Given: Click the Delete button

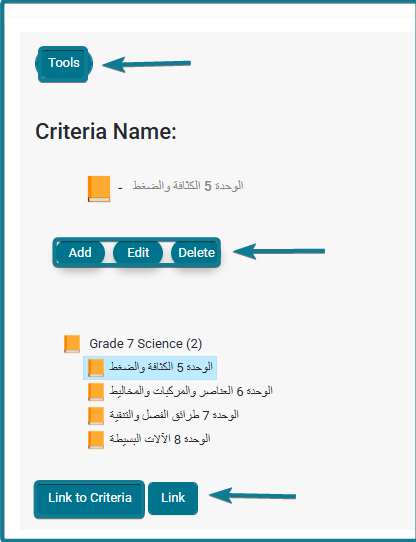Looking at the screenshot, I should (x=195, y=253).
